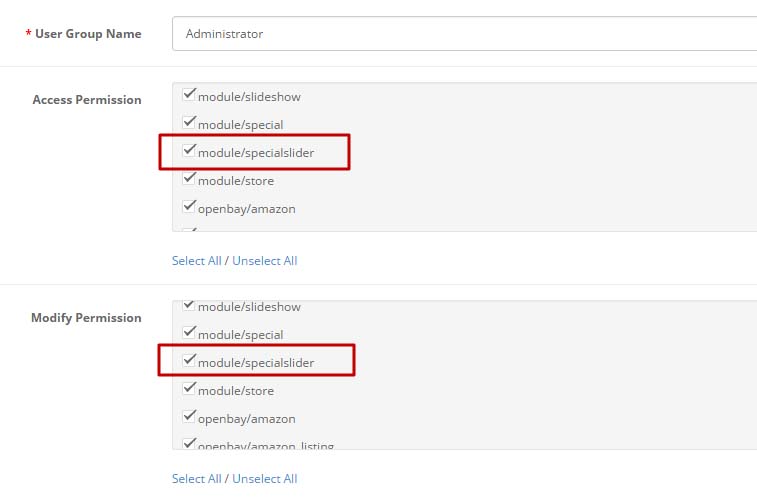Uncheck module/slideshow under Access Permission
This screenshot has height=497, width=757.
pyautogui.click(x=189, y=95)
